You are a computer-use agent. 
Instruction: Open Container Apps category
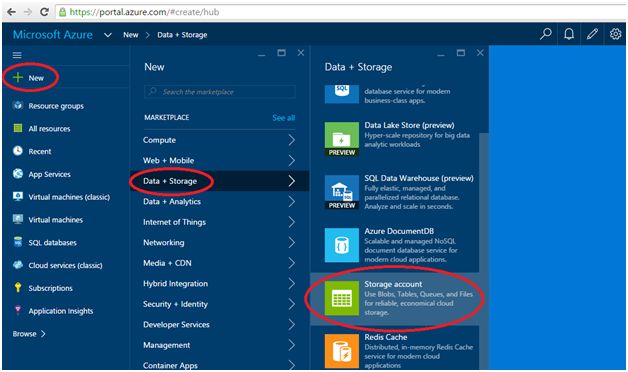point(219,365)
